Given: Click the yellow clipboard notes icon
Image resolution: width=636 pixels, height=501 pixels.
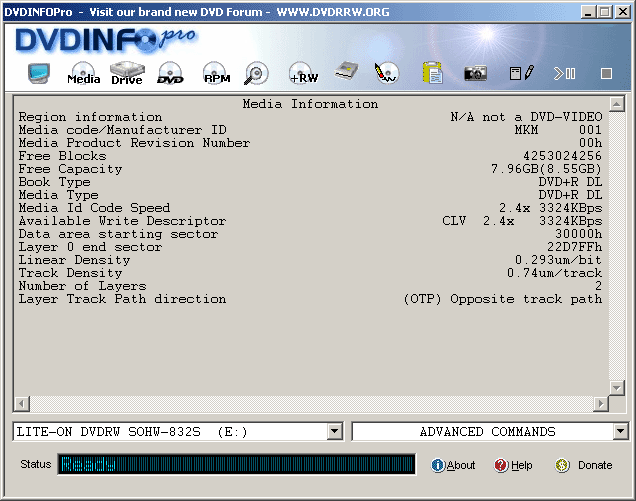Looking at the screenshot, I should pyautogui.click(x=432, y=73).
